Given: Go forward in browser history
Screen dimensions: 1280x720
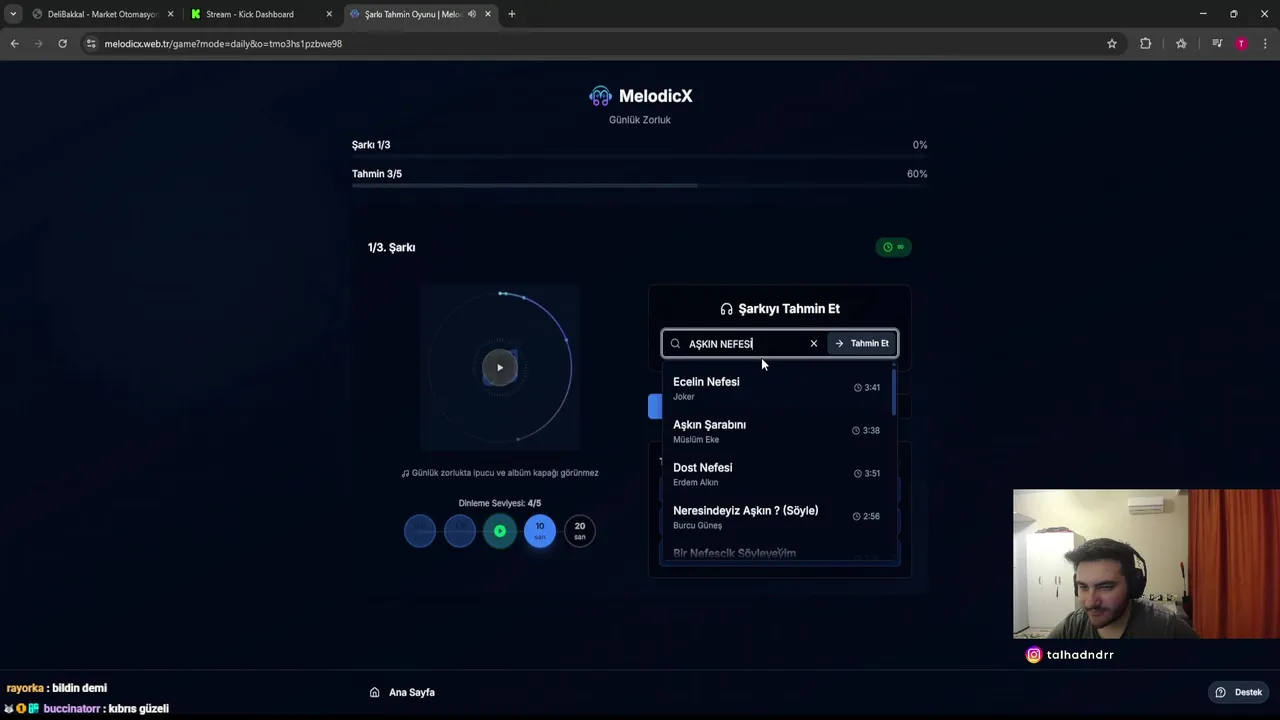Looking at the screenshot, I should click(x=39, y=44).
